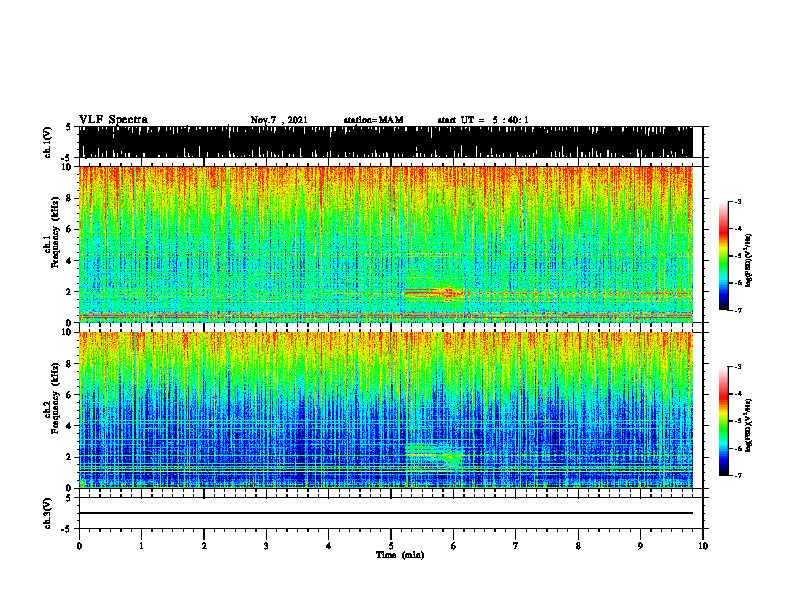Click the "-3" label on ch.2 color bar
792x612 pixels.
(738, 367)
